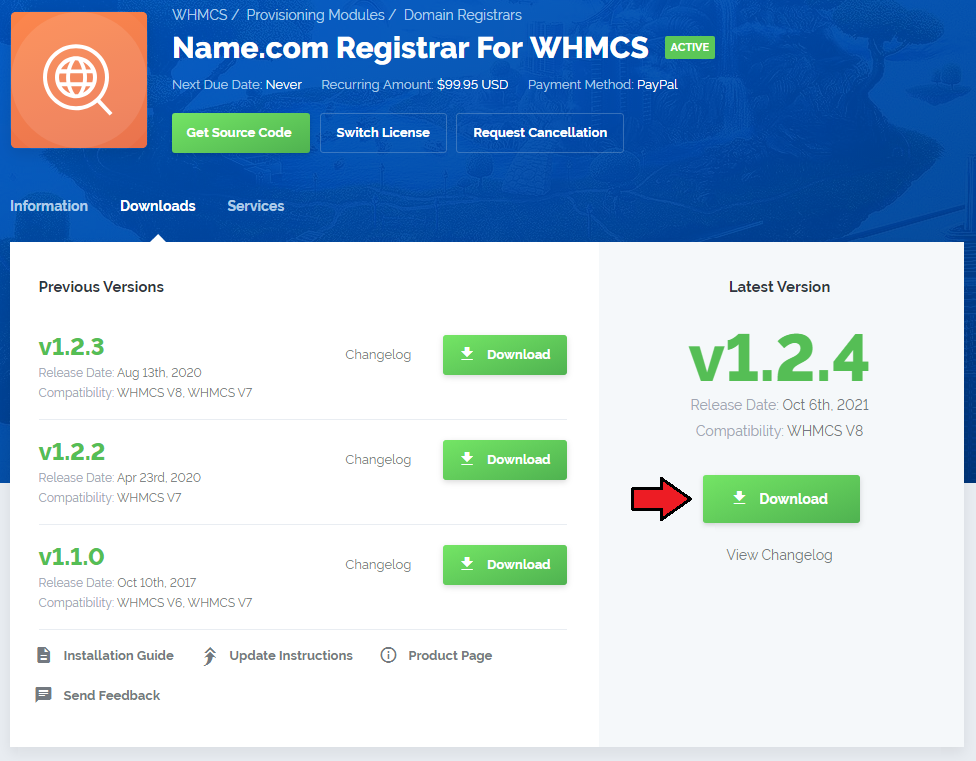Open the Product Page link
976x761 pixels.
click(x=450, y=655)
